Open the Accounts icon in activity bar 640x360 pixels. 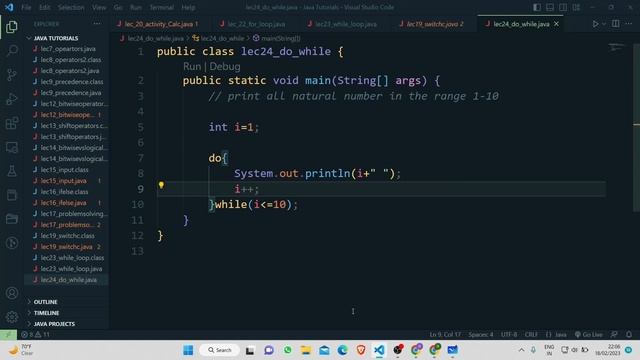point(12,293)
